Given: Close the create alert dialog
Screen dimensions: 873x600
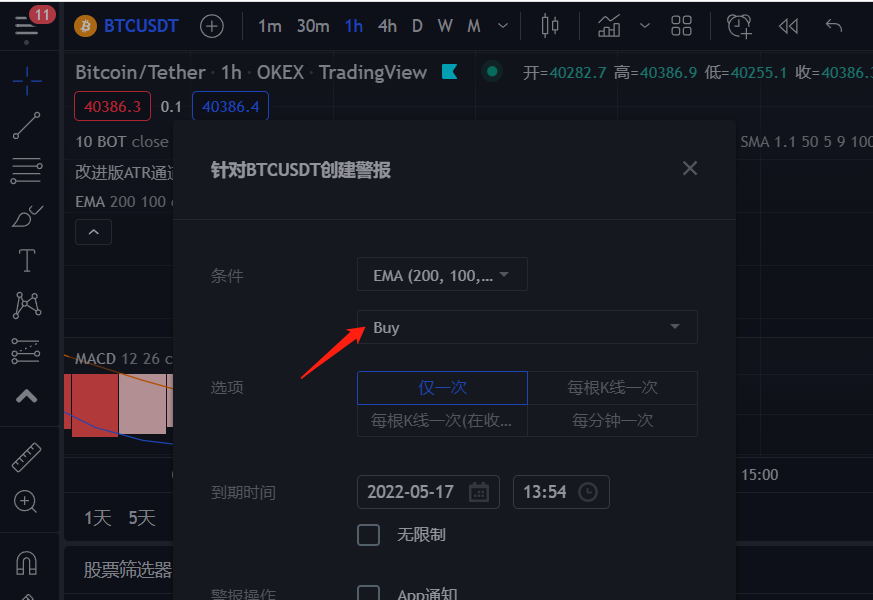Looking at the screenshot, I should [690, 168].
